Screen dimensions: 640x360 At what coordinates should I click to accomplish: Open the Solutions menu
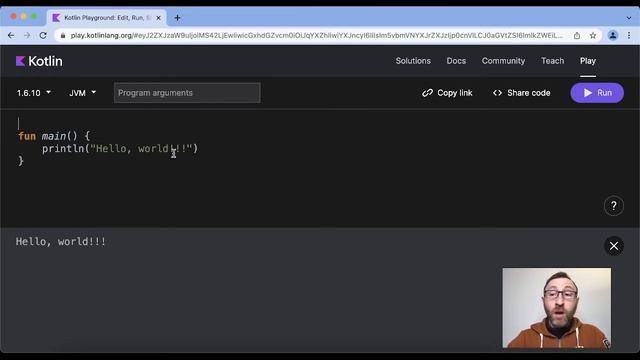point(413,61)
